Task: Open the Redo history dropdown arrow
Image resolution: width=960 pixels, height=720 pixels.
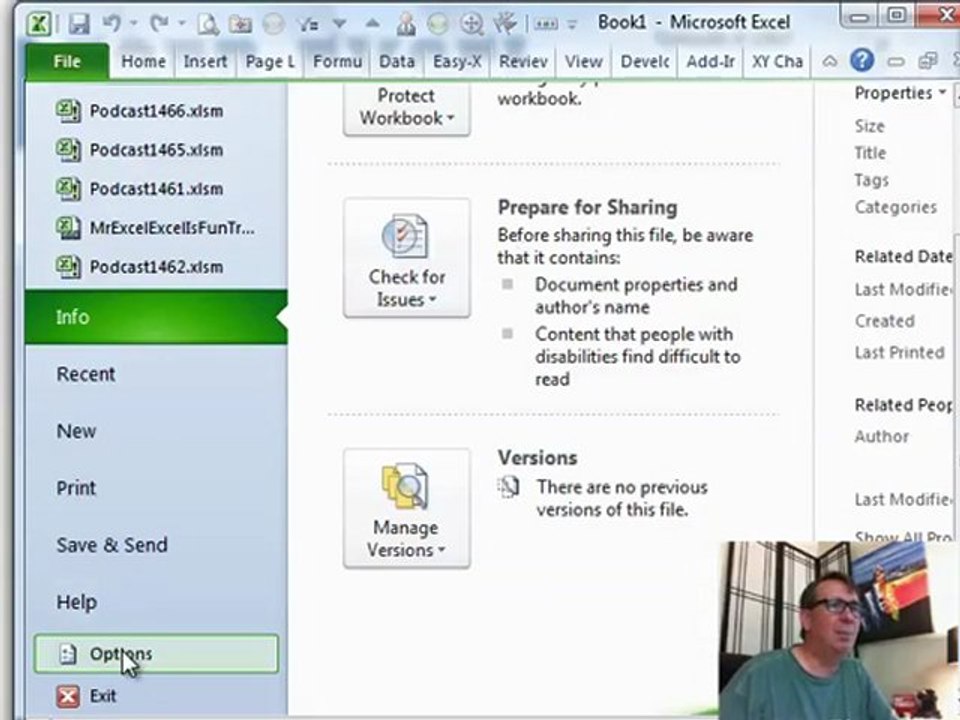Action: pyautogui.click(x=181, y=24)
